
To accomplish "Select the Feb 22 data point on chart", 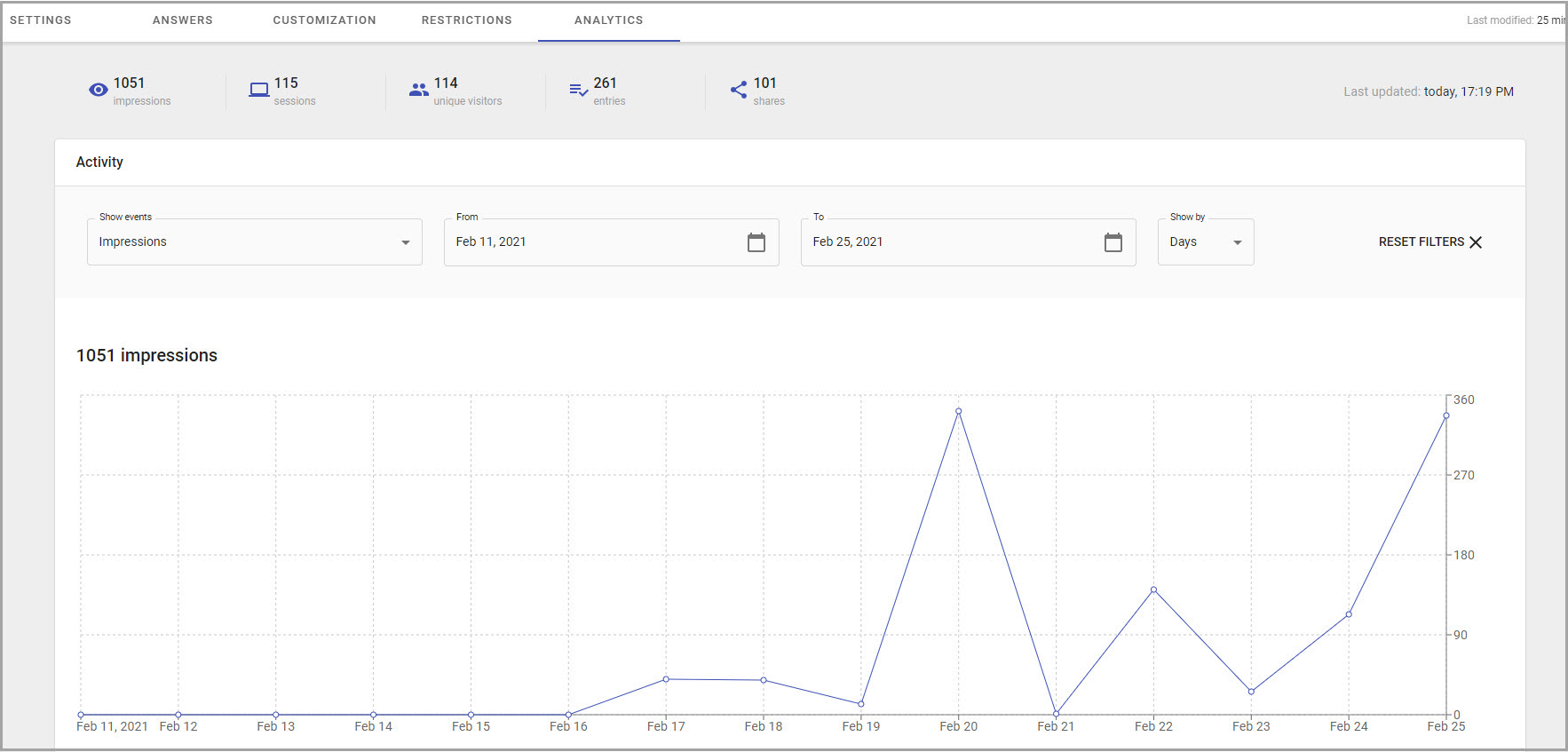I will [x=1153, y=590].
